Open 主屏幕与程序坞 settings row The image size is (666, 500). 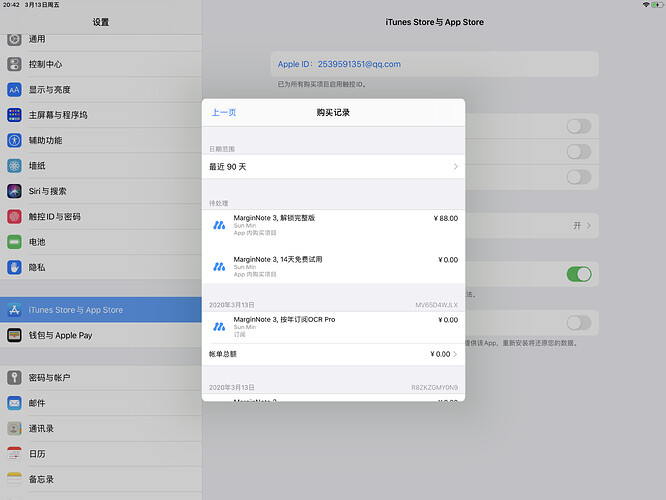tap(101, 115)
